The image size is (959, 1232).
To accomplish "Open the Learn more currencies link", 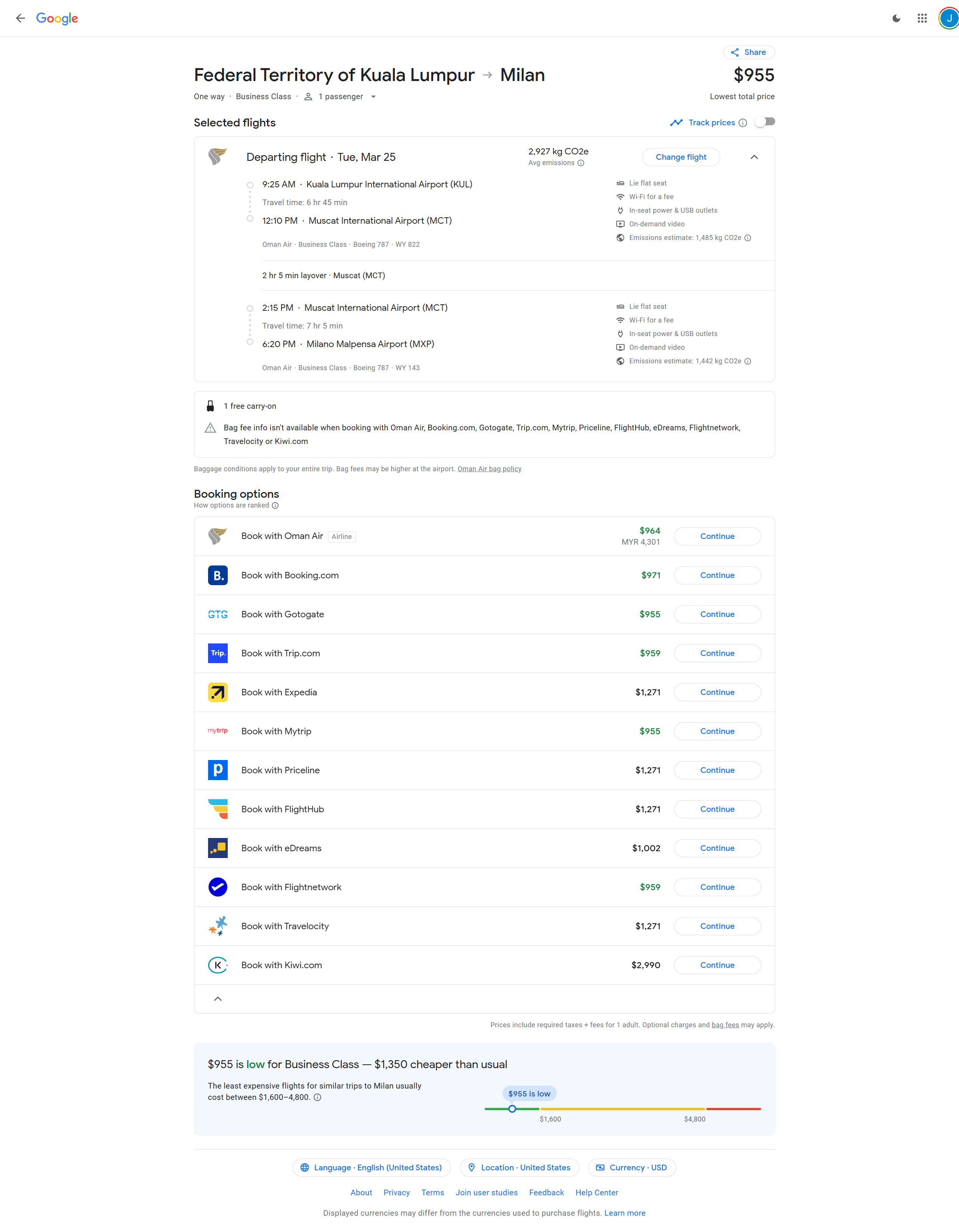I will coord(625,1213).
